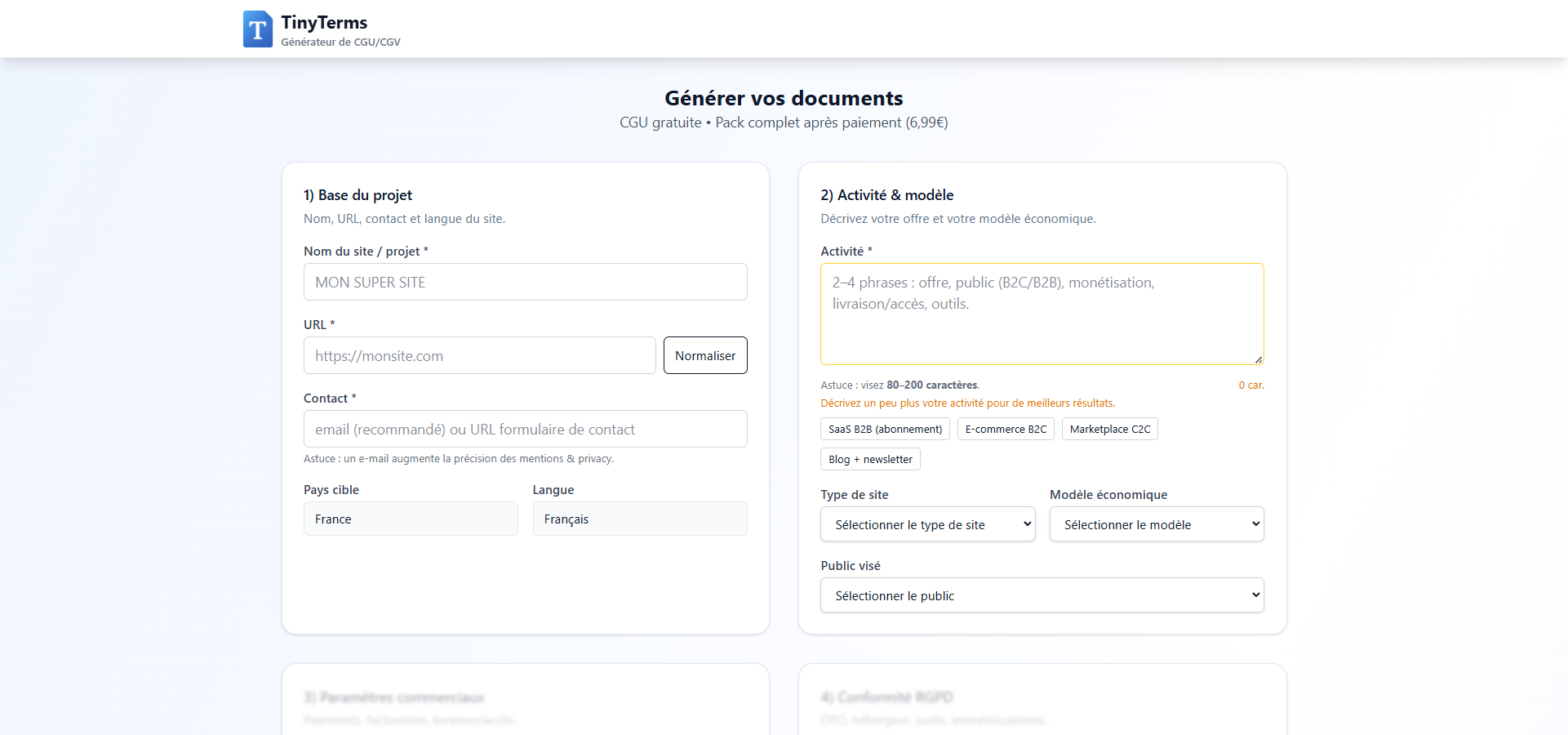Select the 'SaaS B2B (abonnement)' suggestion chip
The height and width of the screenshot is (735, 1568).
[884, 428]
